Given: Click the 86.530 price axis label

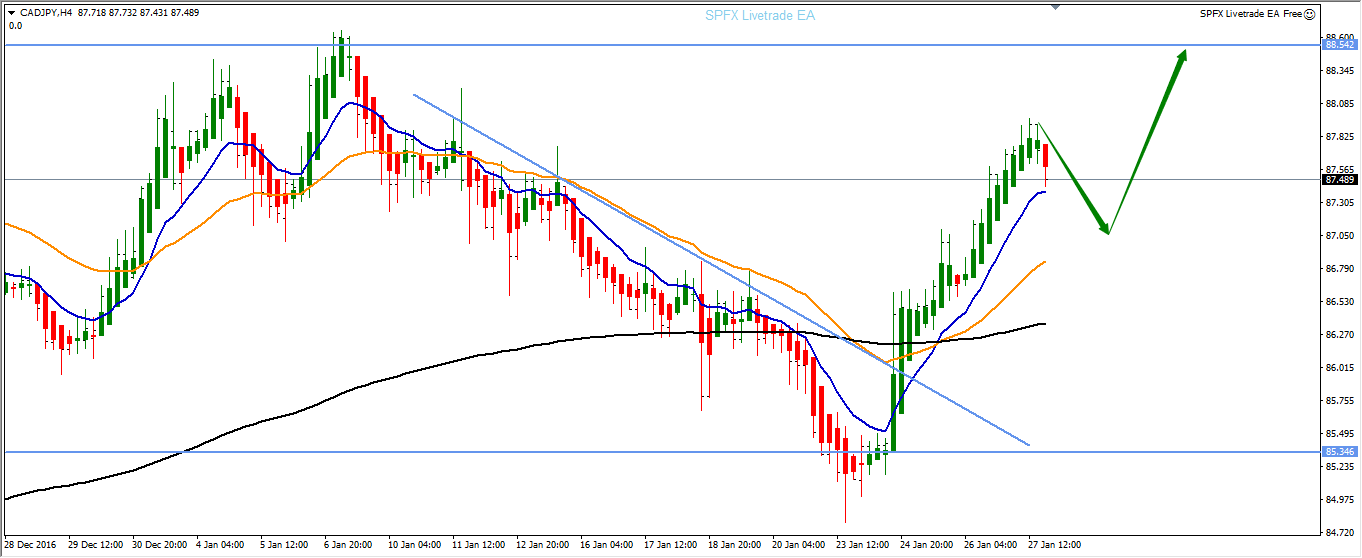Looking at the screenshot, I should click(1338, 302).
